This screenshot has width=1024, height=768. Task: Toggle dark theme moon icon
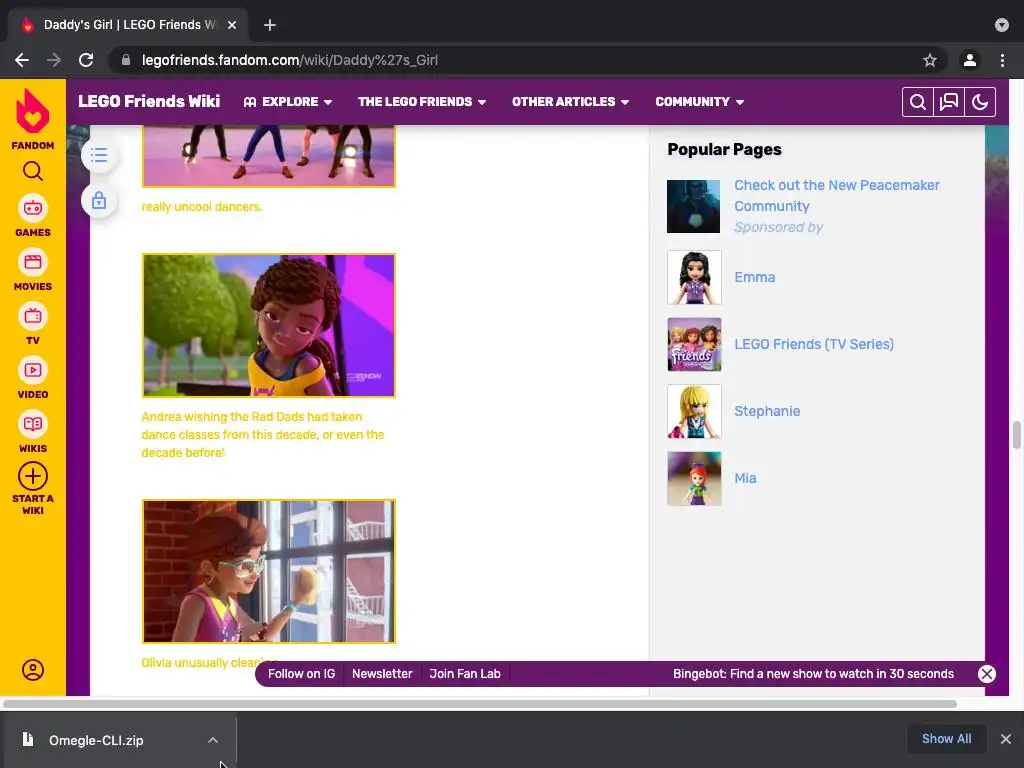click(980, 102)
